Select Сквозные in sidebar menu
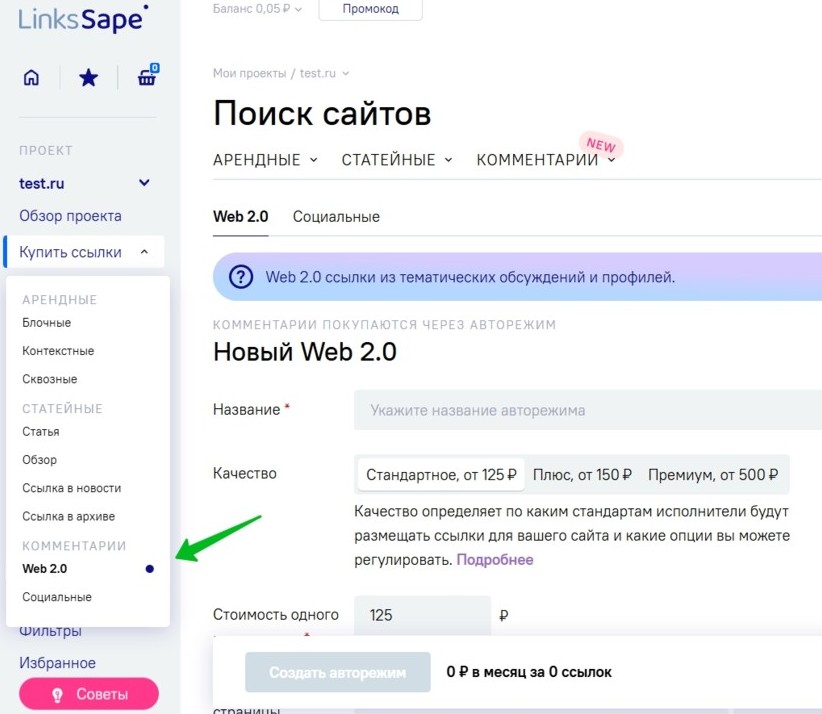Viewport: 822px width, 714px height. 50,380
